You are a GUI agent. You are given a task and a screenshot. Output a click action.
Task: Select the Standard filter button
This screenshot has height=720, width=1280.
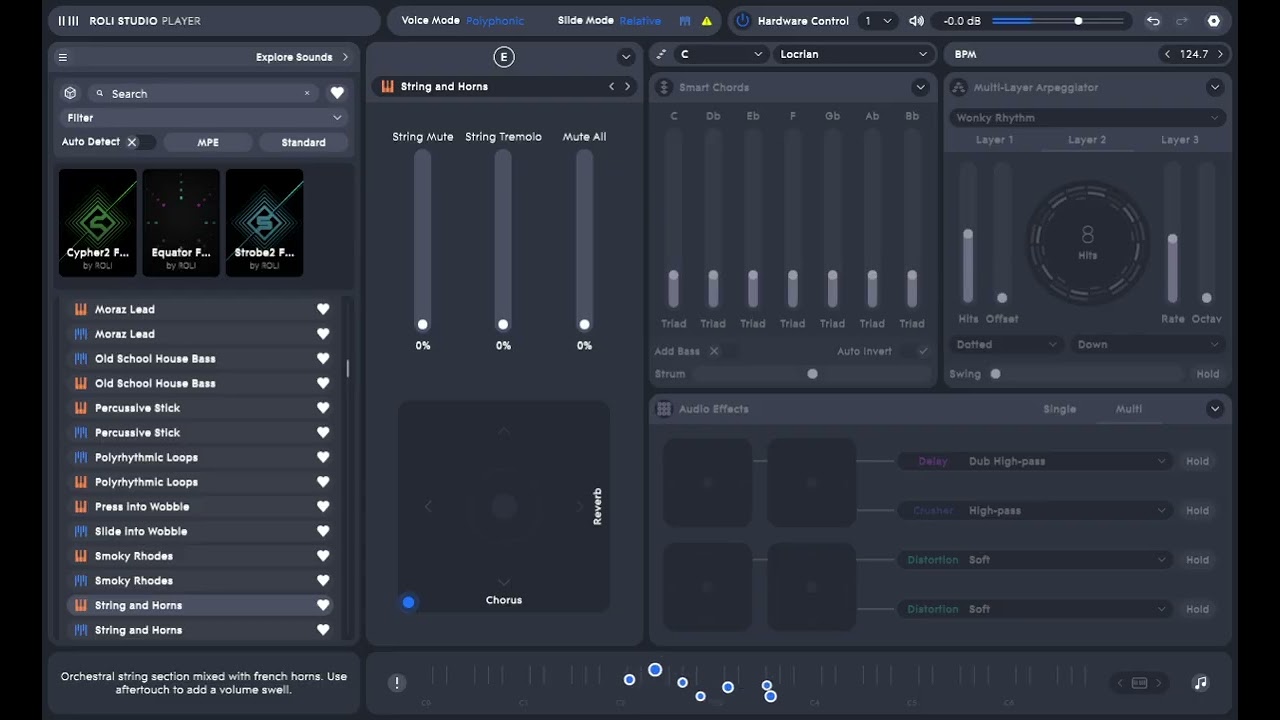tap(303, 142)
